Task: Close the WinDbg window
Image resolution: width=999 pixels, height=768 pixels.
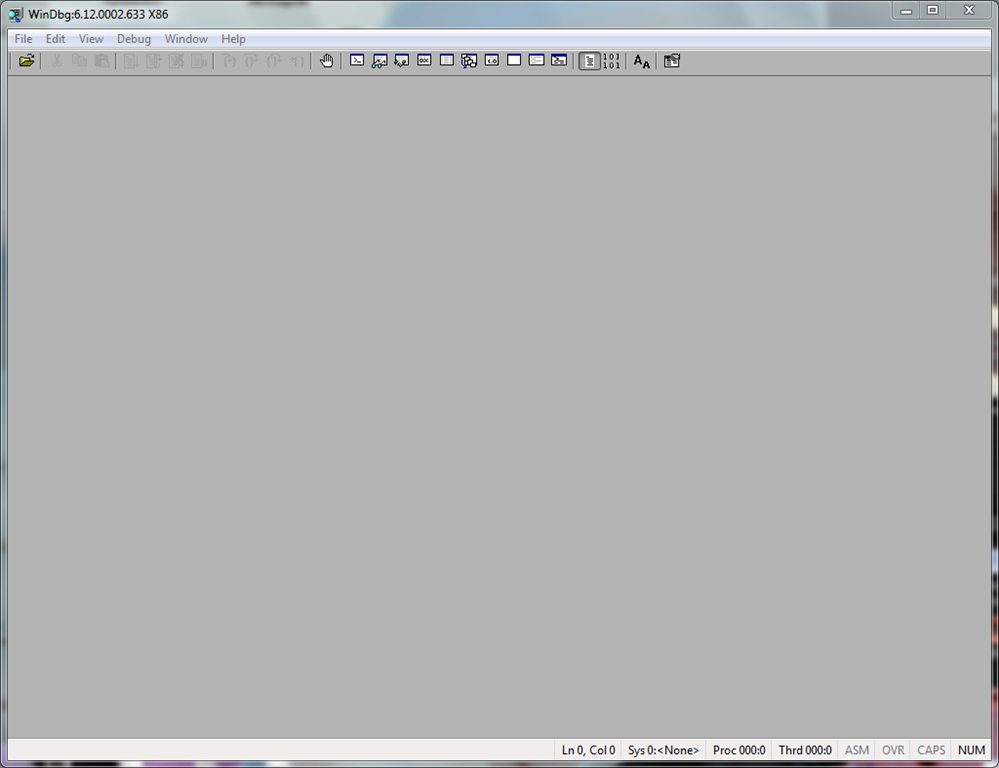Action: pos(969,10)
